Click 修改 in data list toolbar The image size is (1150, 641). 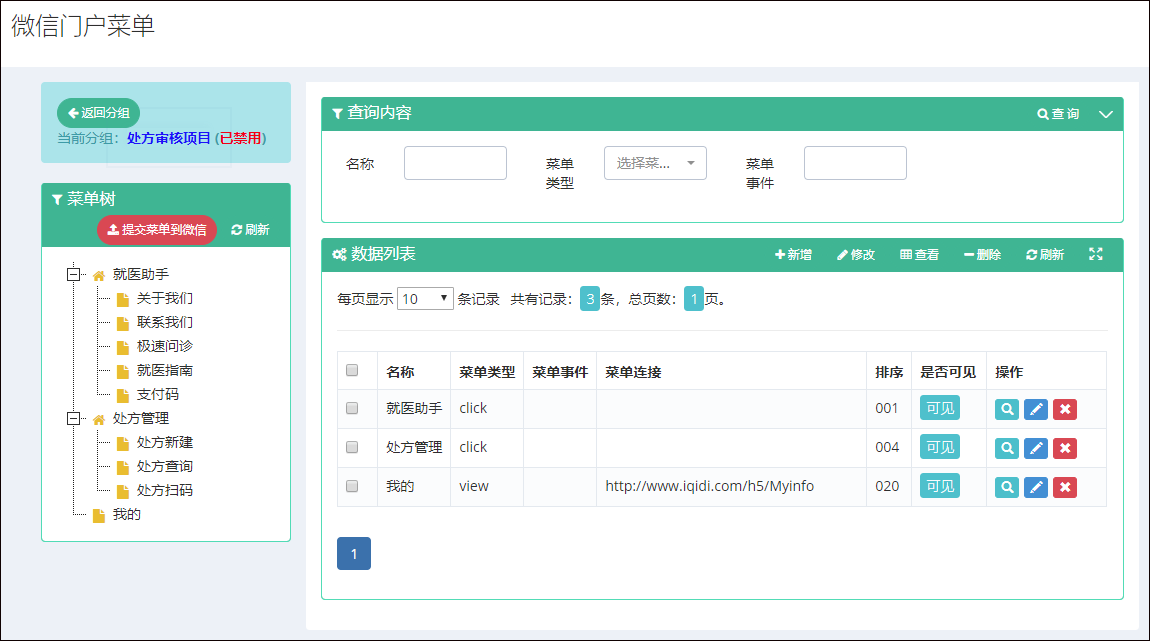point(856,254)
